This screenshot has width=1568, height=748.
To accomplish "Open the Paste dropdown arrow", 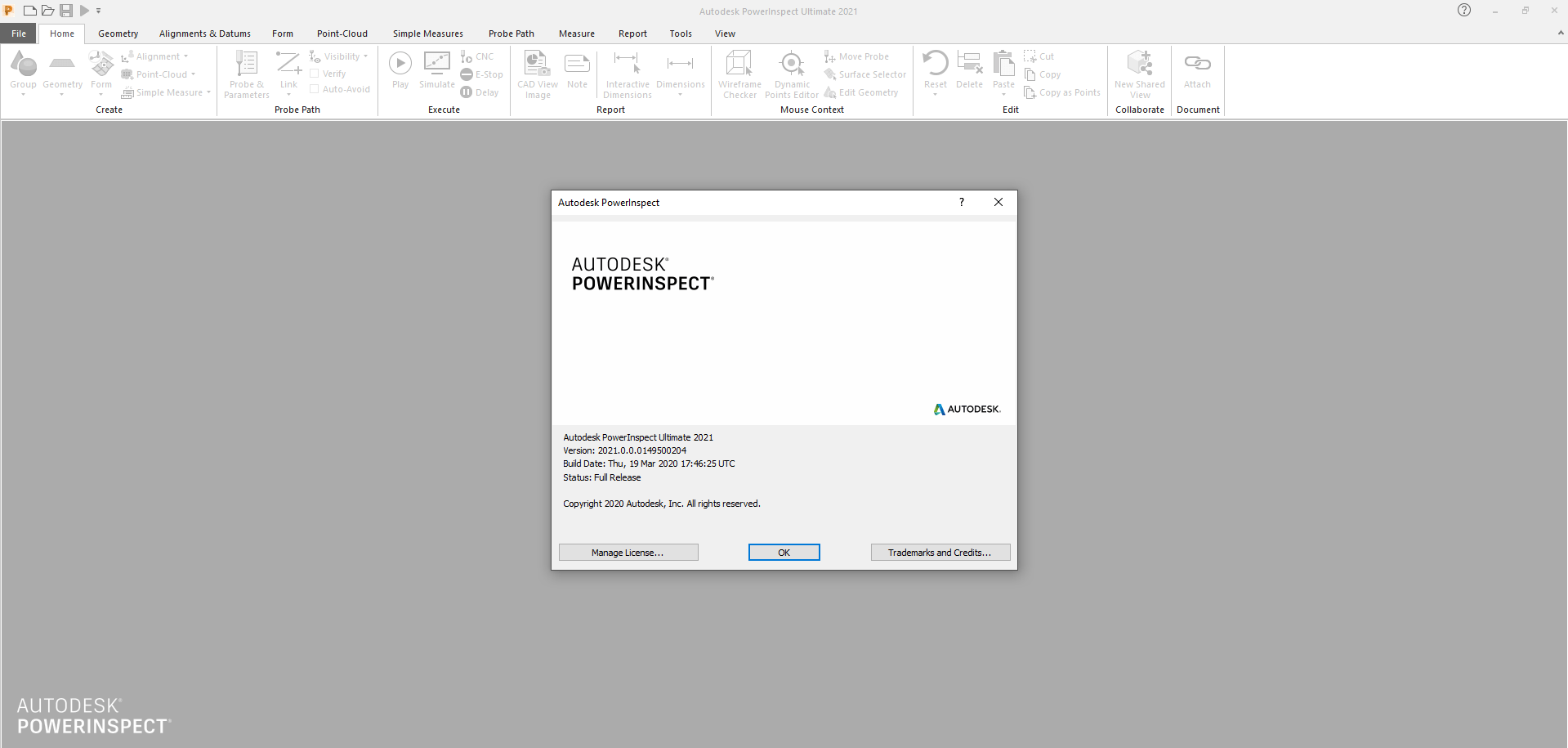I will tap(1003, 95).
